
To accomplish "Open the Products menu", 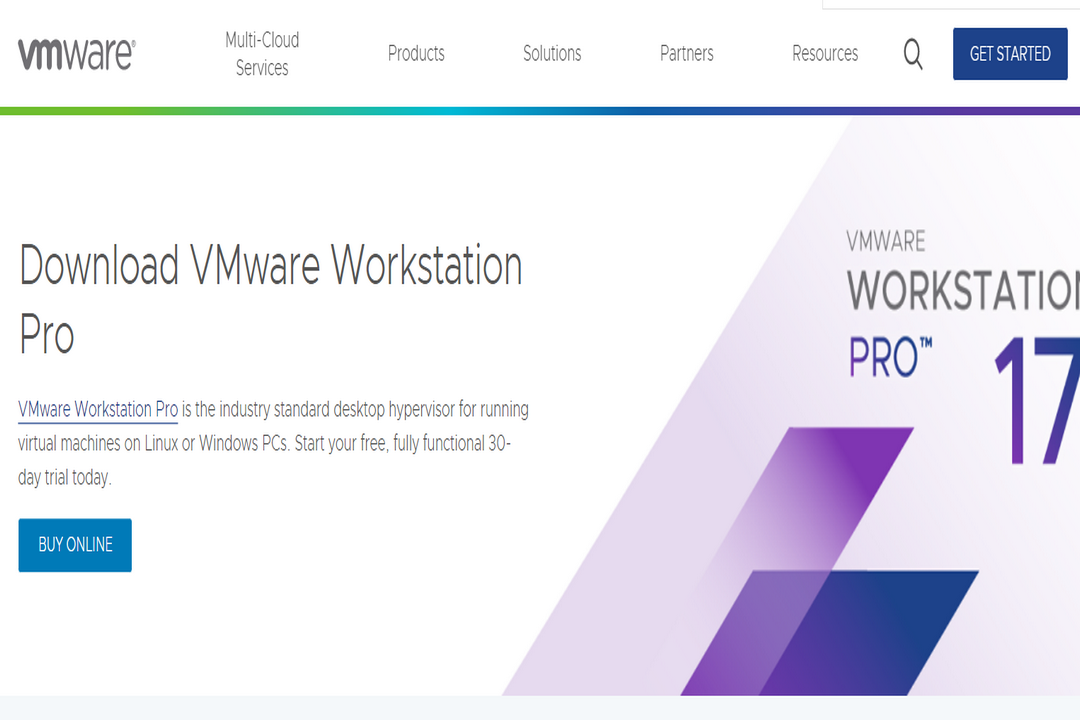I will 416,54.
